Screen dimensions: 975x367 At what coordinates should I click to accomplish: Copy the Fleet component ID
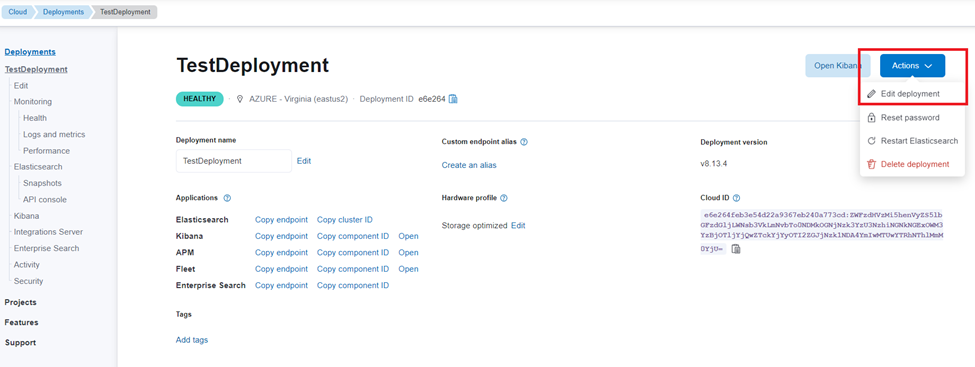pyautogui.click(x=353, y=269)
